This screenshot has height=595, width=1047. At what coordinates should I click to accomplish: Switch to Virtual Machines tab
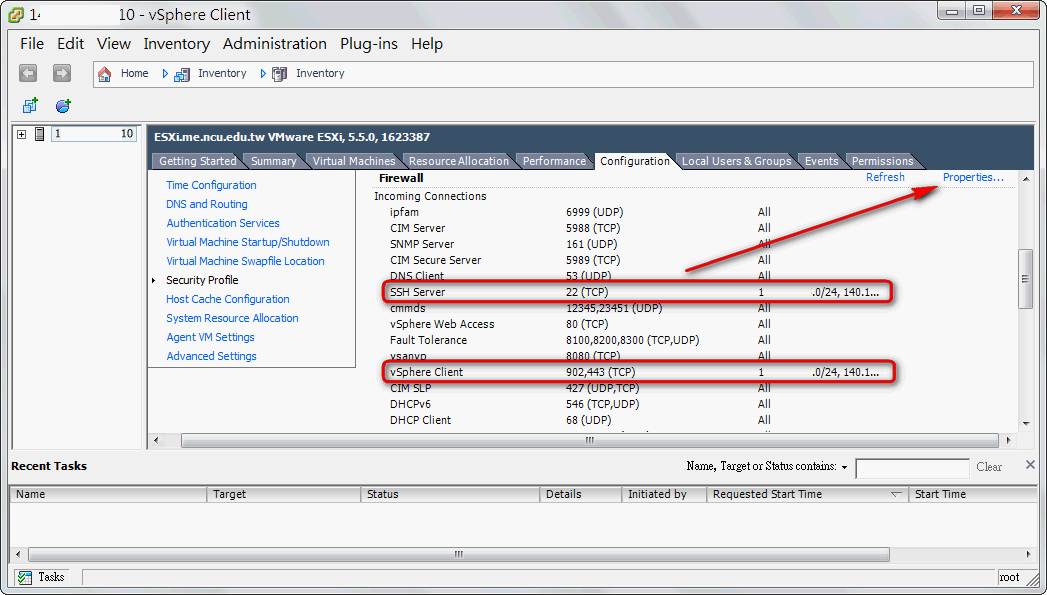(354, 161)
